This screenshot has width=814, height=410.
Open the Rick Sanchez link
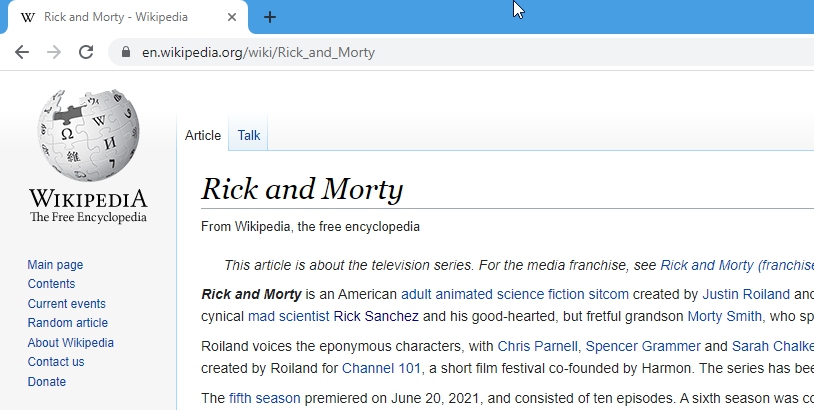pyautogui.click(x=376, y=316)
